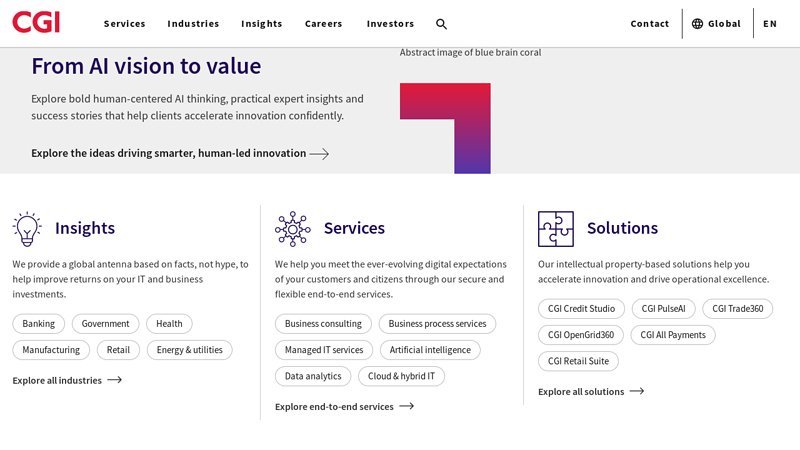Click the arrow after Explore all solutions
This screenshot has height=450, width=800.
pos(637,391)
